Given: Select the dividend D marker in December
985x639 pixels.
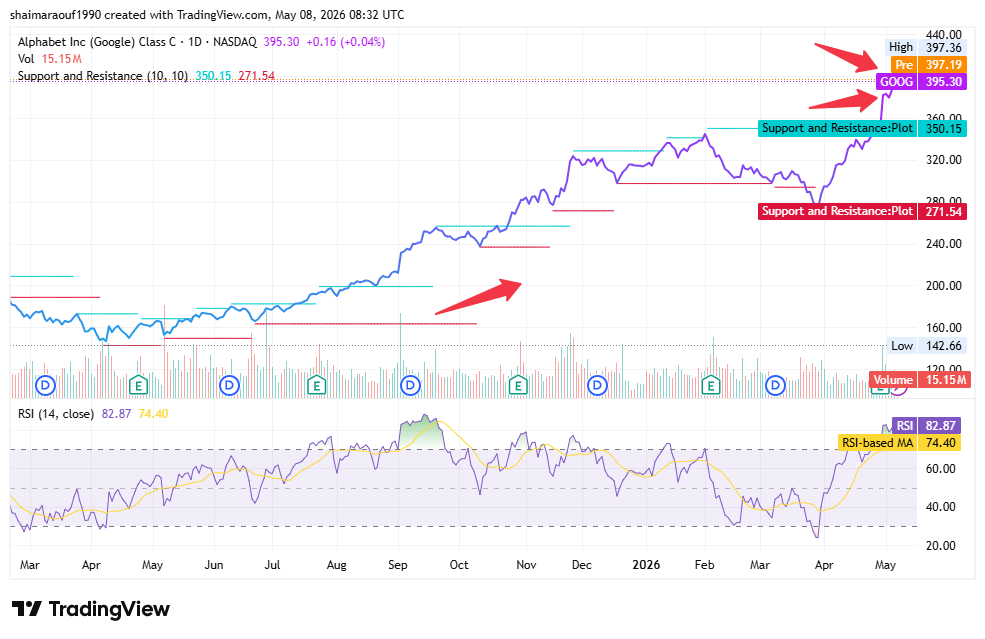Looking at the screenshot, I should 597,385.
